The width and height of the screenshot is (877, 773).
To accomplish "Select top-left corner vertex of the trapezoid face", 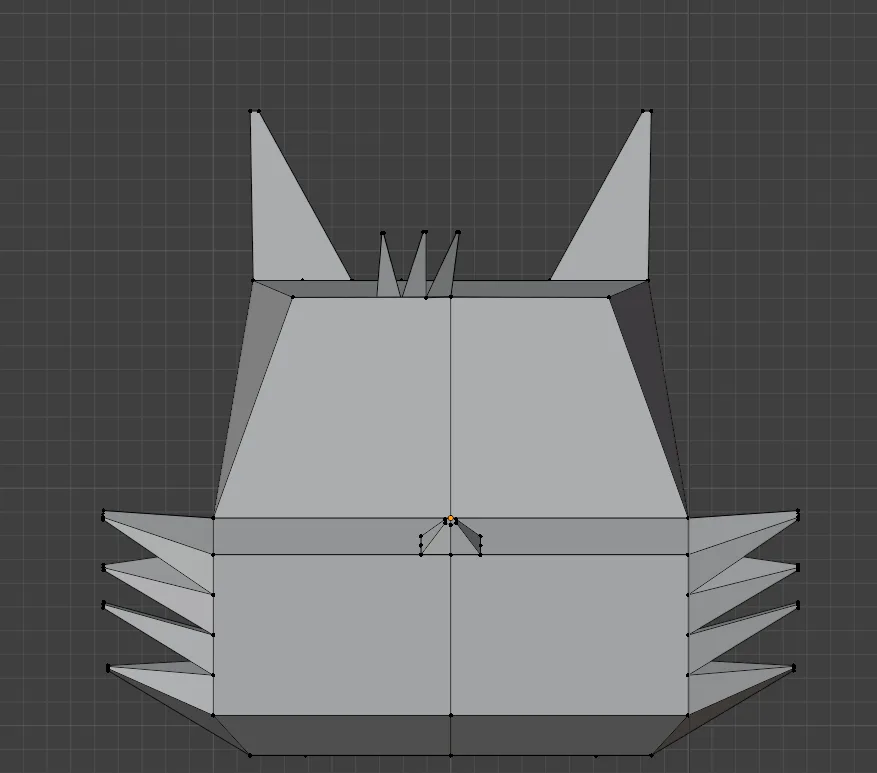I will click(293, 297).
